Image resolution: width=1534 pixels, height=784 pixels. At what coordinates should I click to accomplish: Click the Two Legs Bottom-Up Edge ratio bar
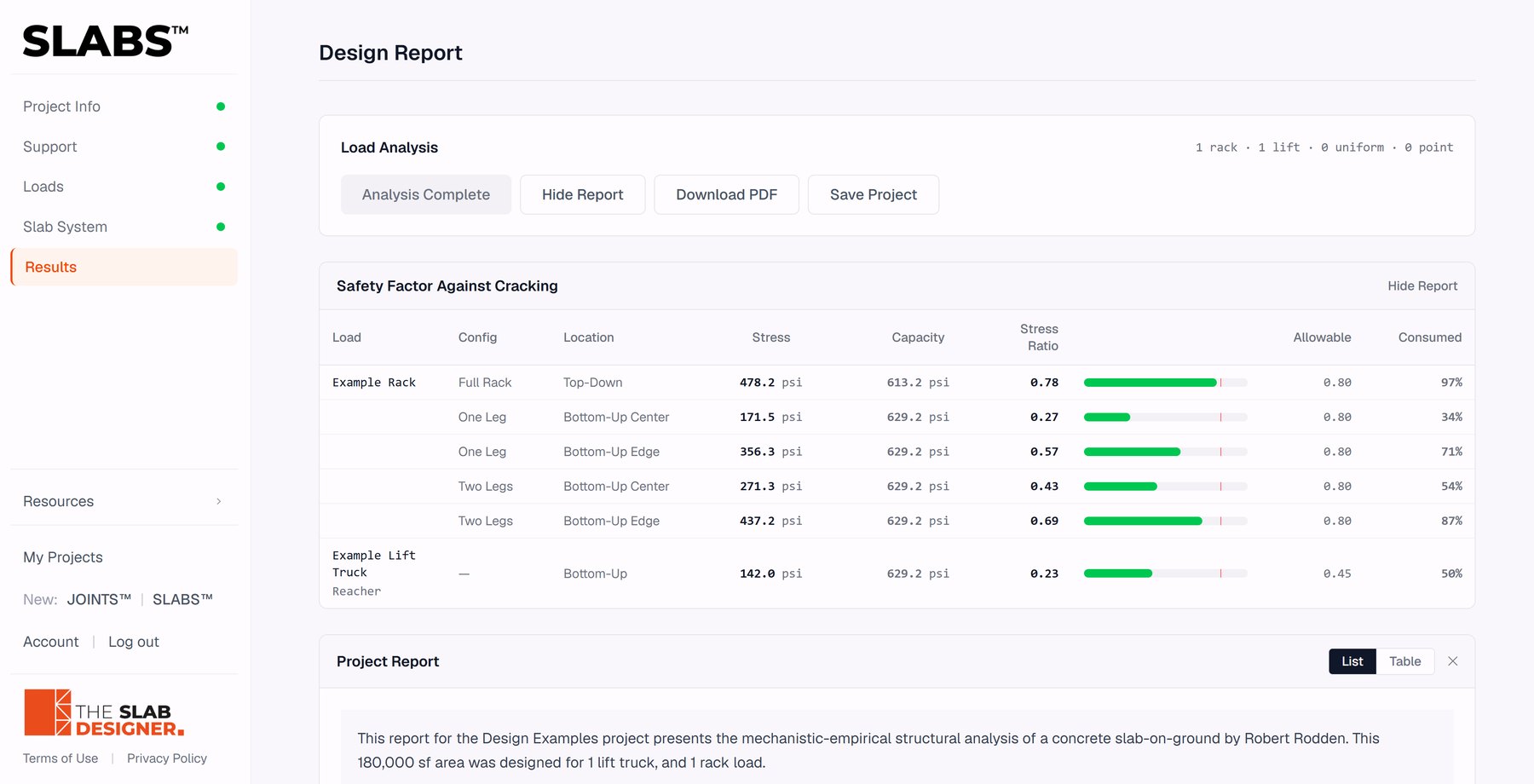pyautogui.click(x=1165, y=521)
